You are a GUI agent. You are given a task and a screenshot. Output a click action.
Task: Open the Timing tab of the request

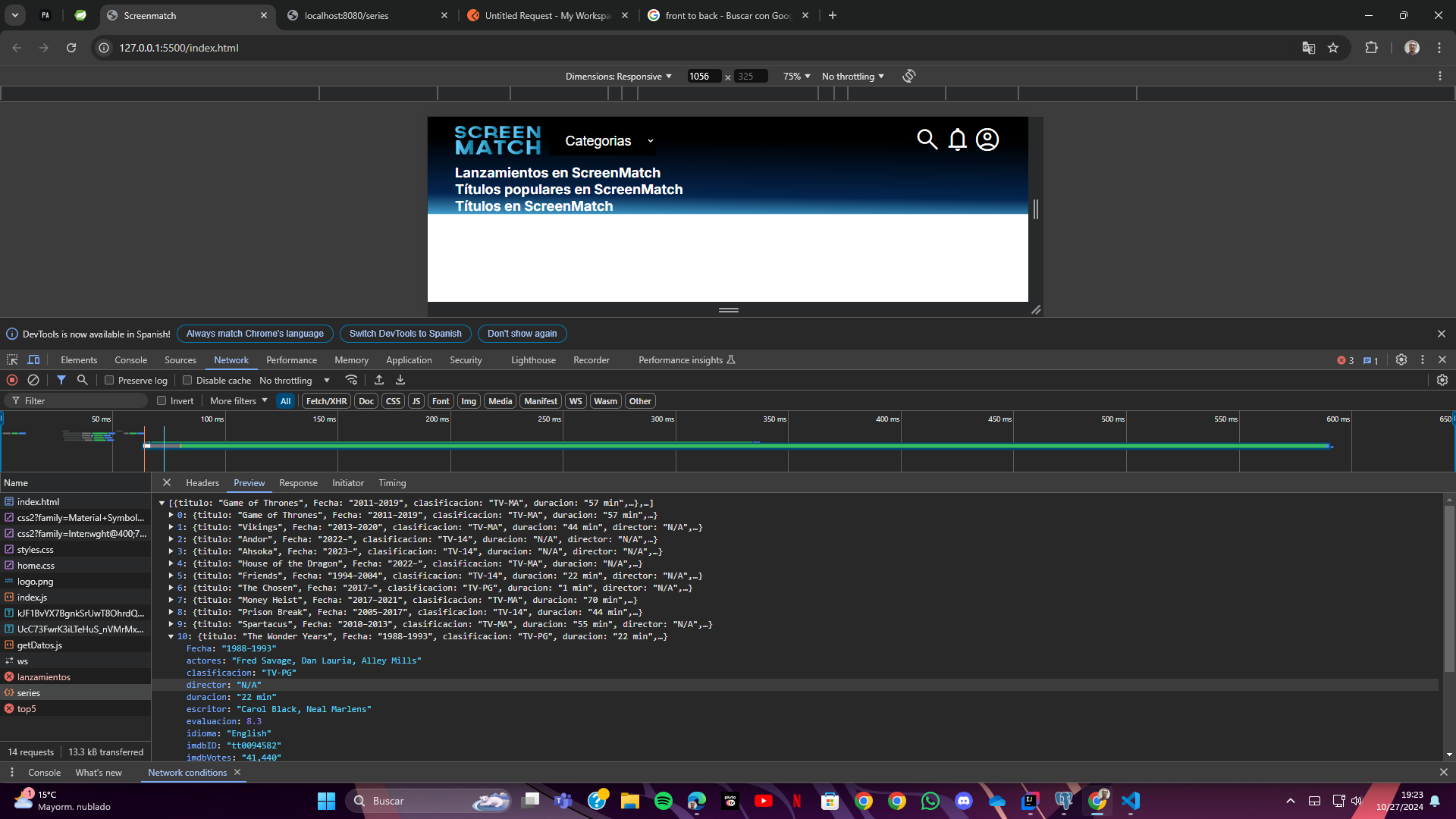tap(392, 483)
